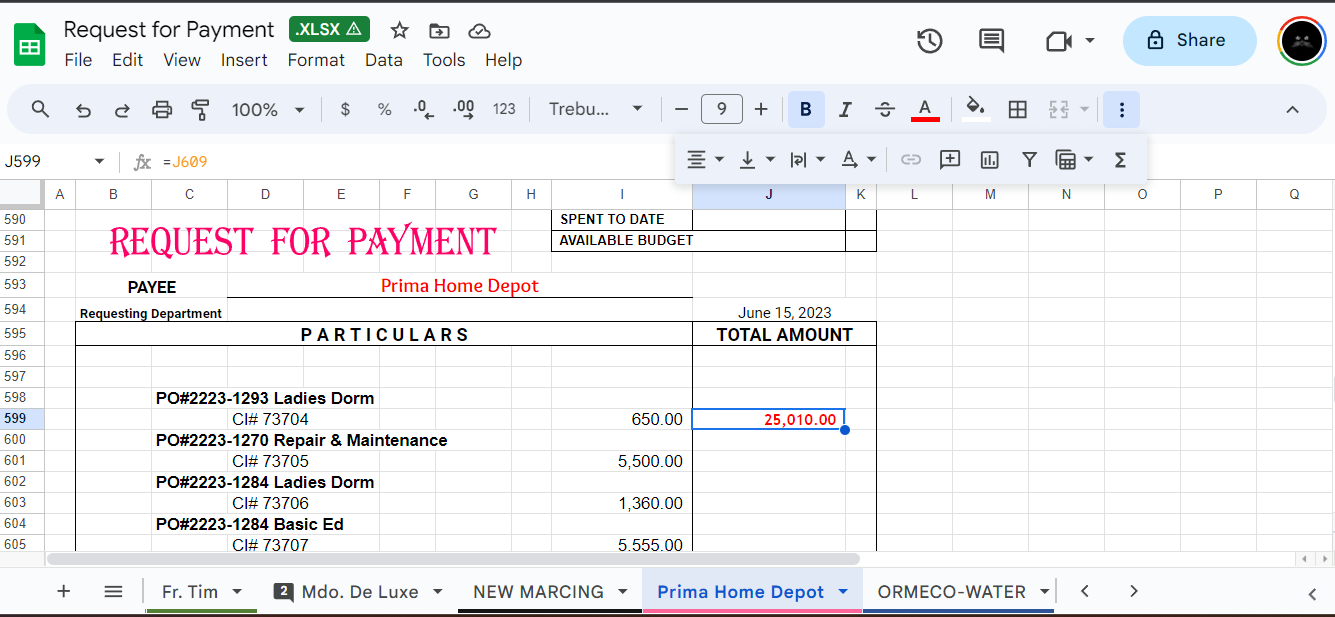Increase font size plus button
The width and height of the screenshot is (1335, 617).
[761, 110]
